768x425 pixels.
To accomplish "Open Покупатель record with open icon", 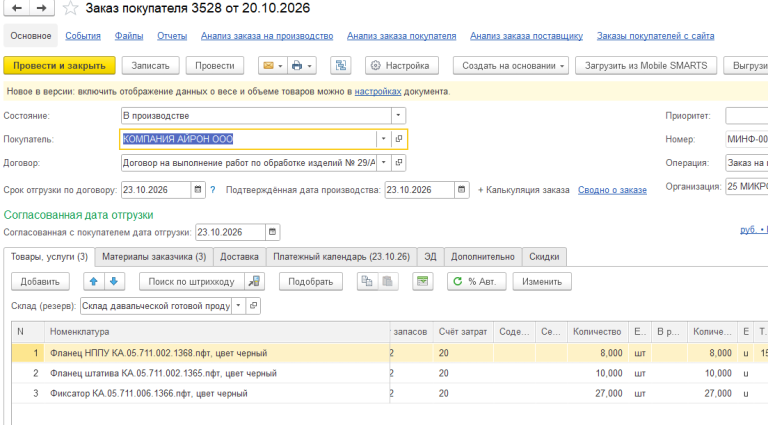I will click(399, 139).
